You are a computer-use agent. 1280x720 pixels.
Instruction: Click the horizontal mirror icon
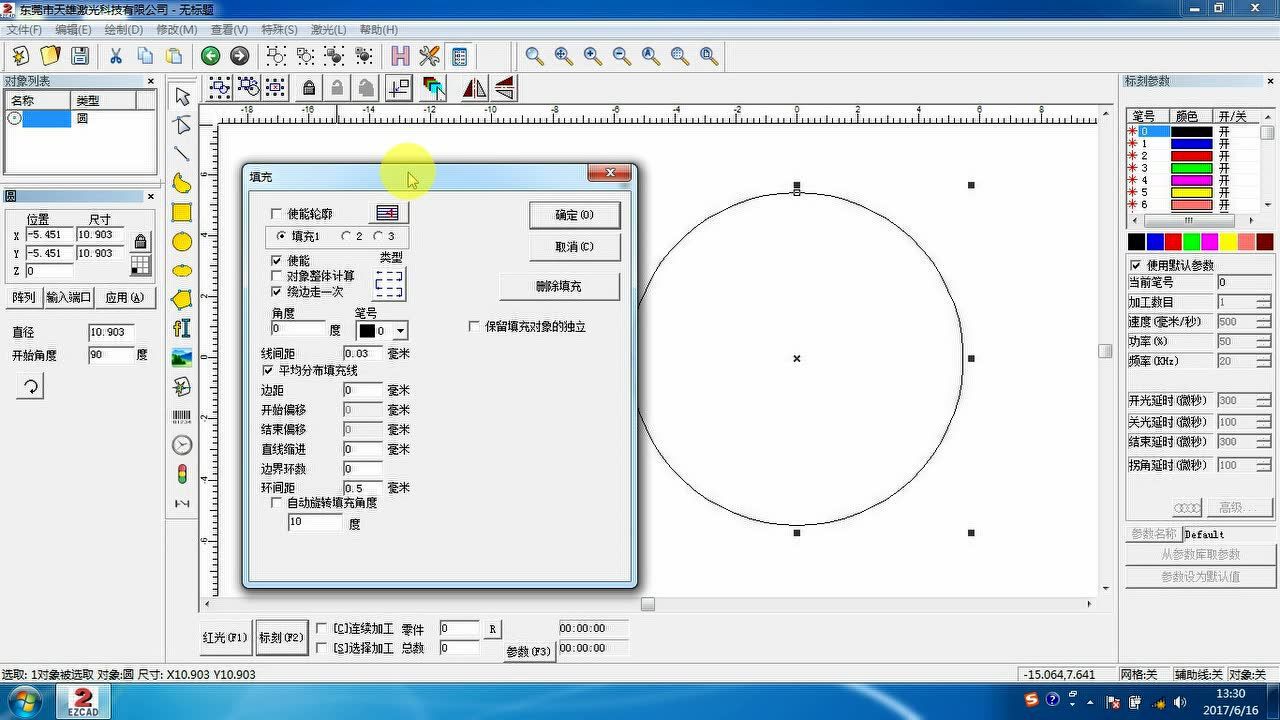pyautogui.click(x=474, y=88)
